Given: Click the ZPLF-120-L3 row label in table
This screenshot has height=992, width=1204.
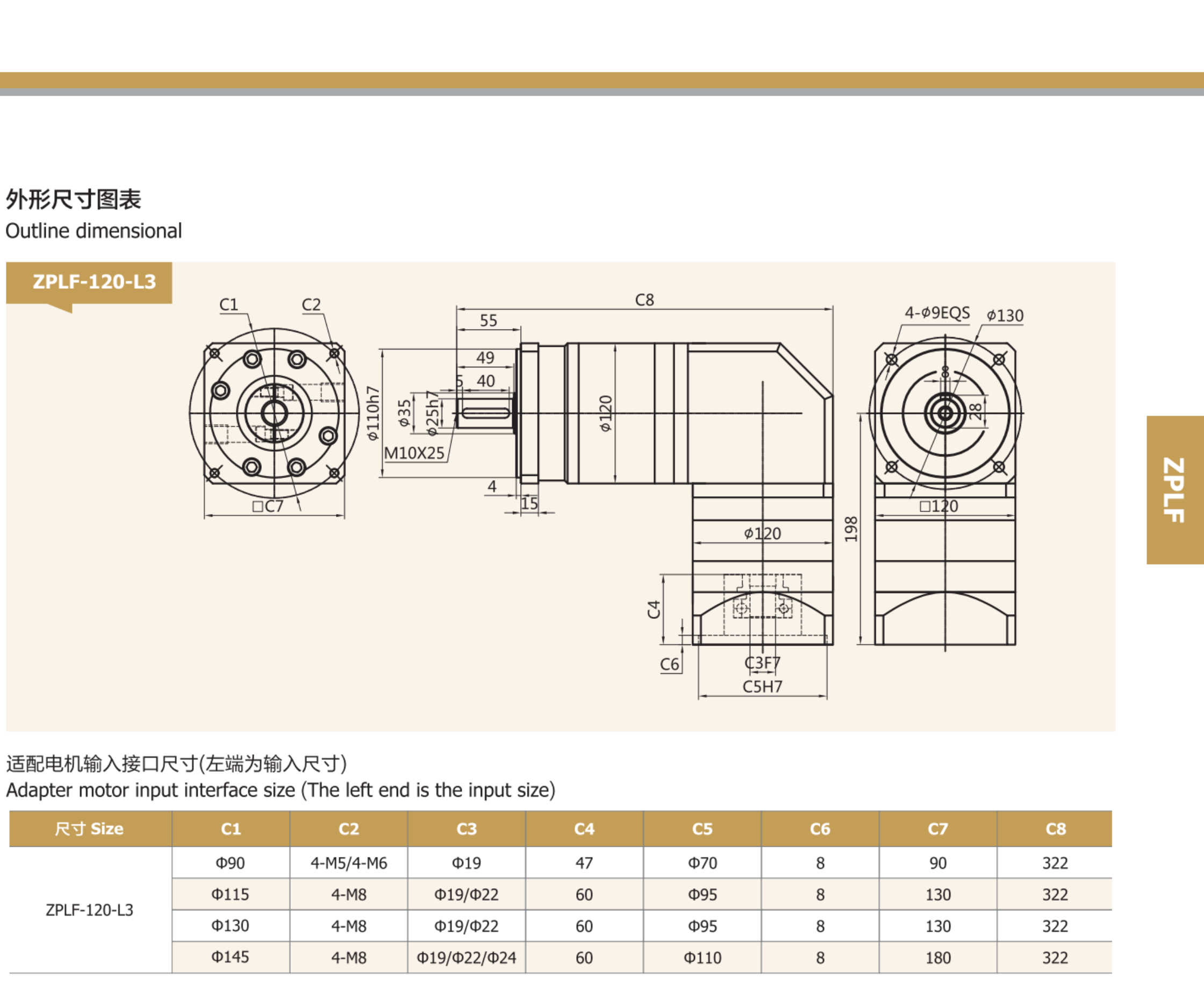Looking at the screenshot, I should pos(90,910).
